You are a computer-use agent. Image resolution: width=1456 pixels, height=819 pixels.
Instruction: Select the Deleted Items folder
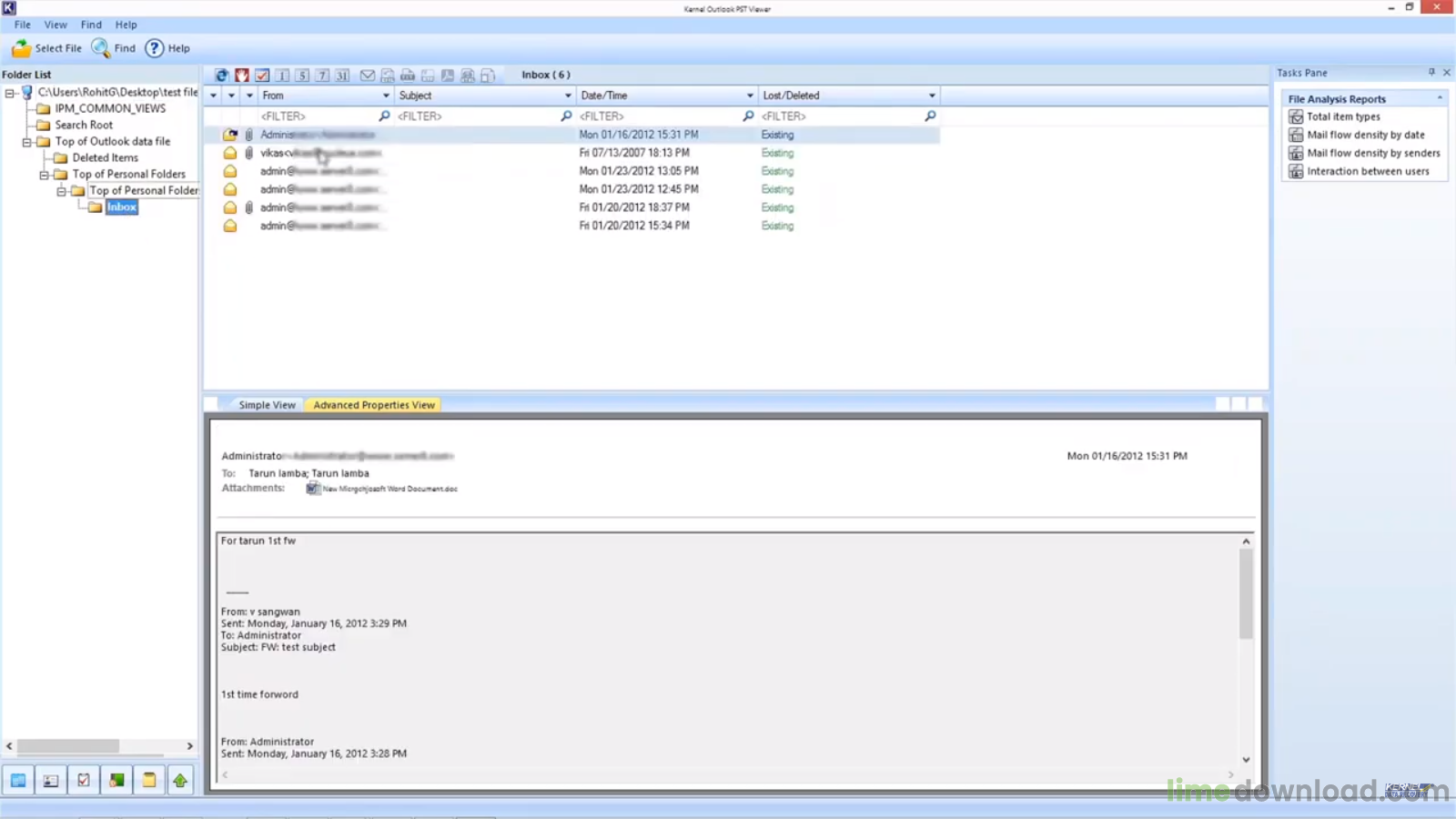[105, 157]
